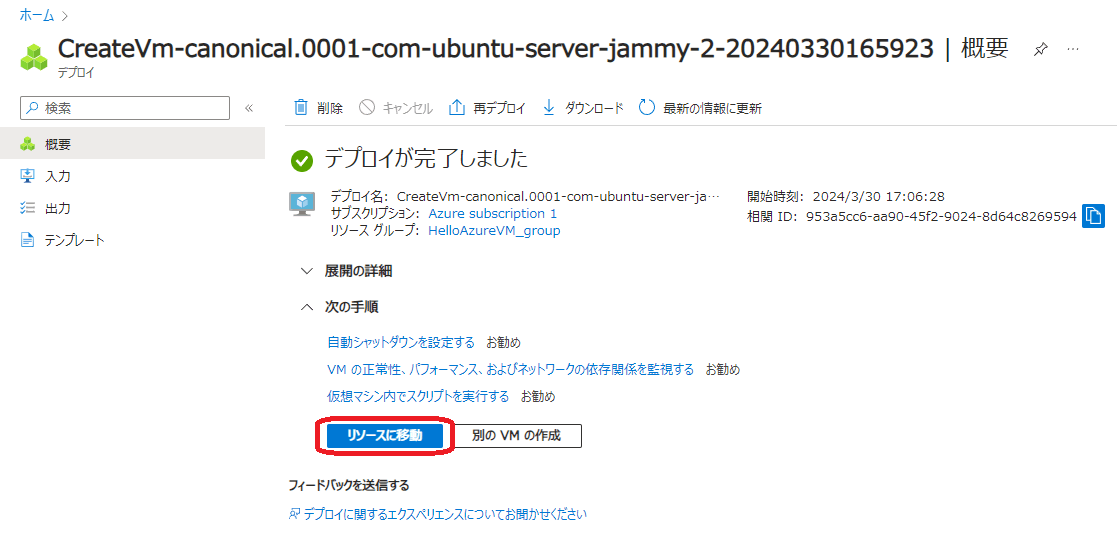Open the more options ellipsis menu
Screen dimensions: 1117x534
(1073, 49)
